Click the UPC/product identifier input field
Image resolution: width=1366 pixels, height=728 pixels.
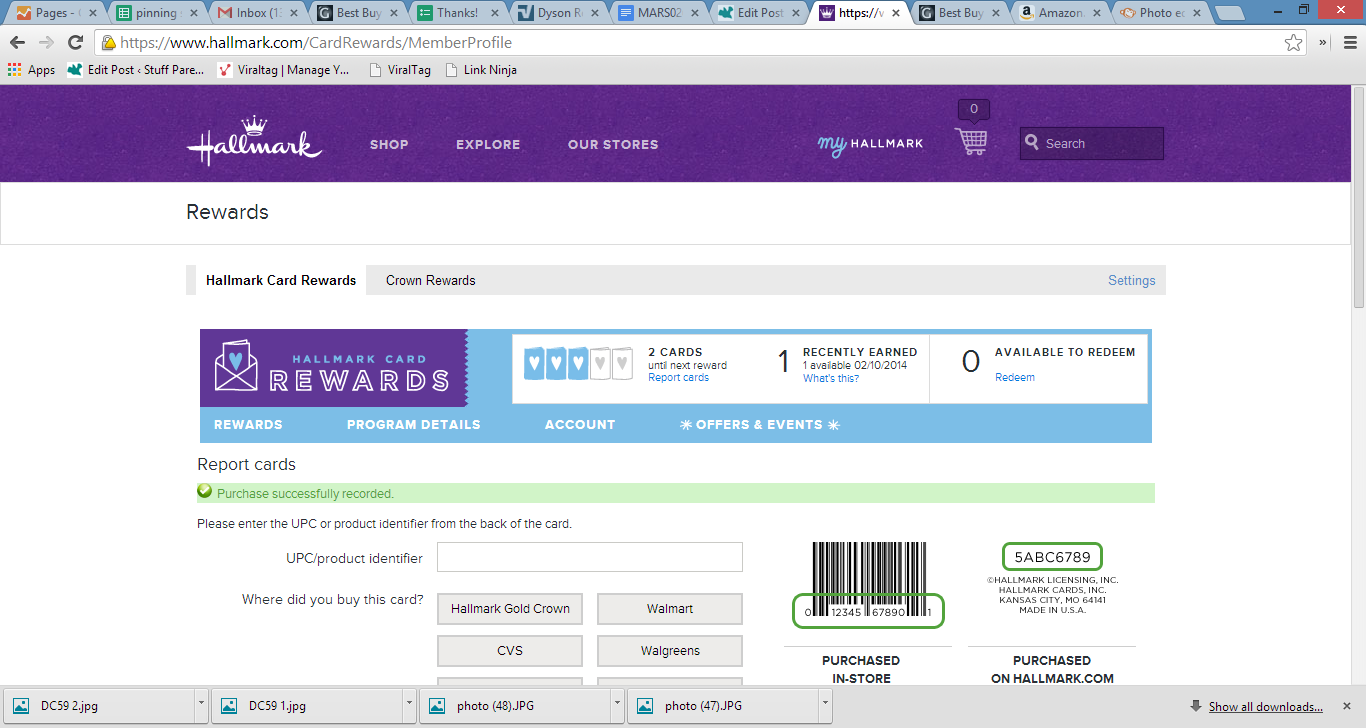point(589,557)
